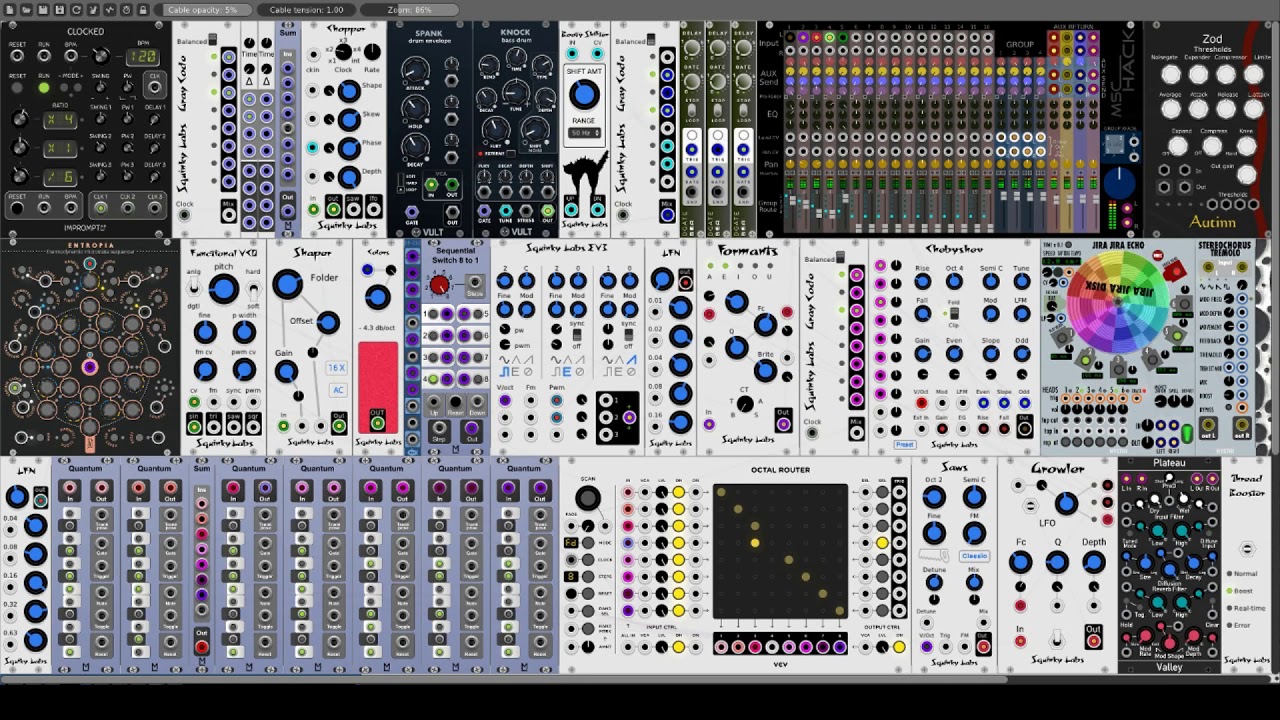Toggle Balanced switch on Gray Code beside Clocked

(212, 41)
